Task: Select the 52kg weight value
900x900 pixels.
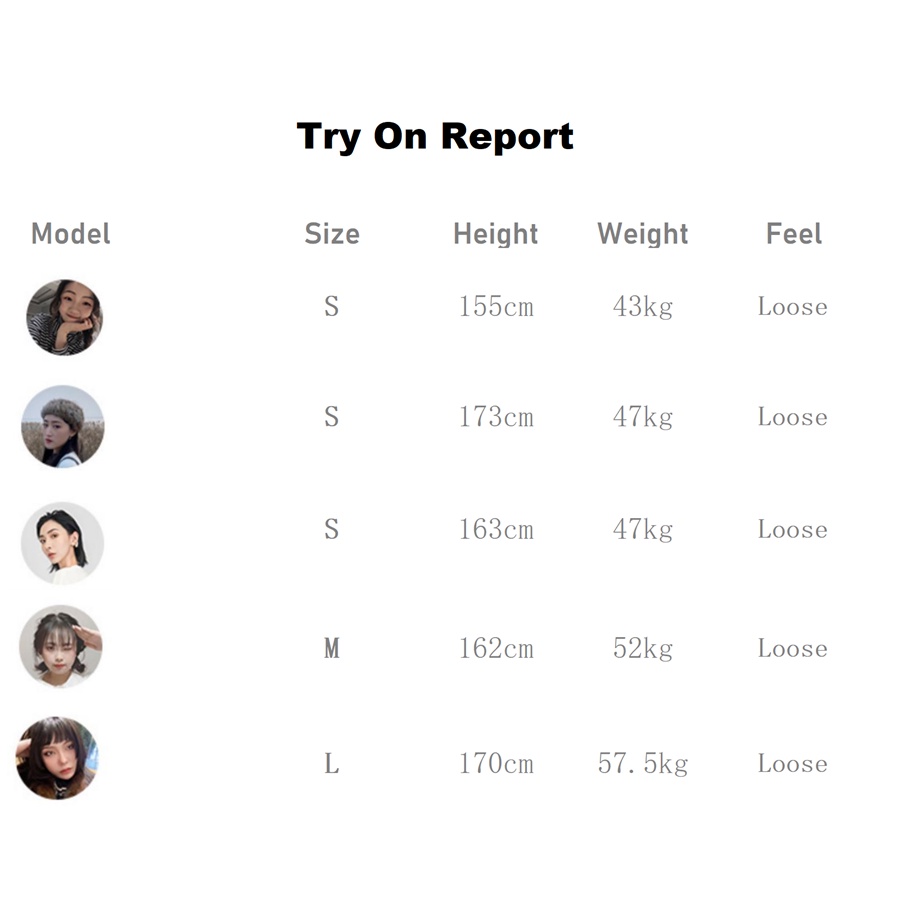Action: [x=643, y=649]
